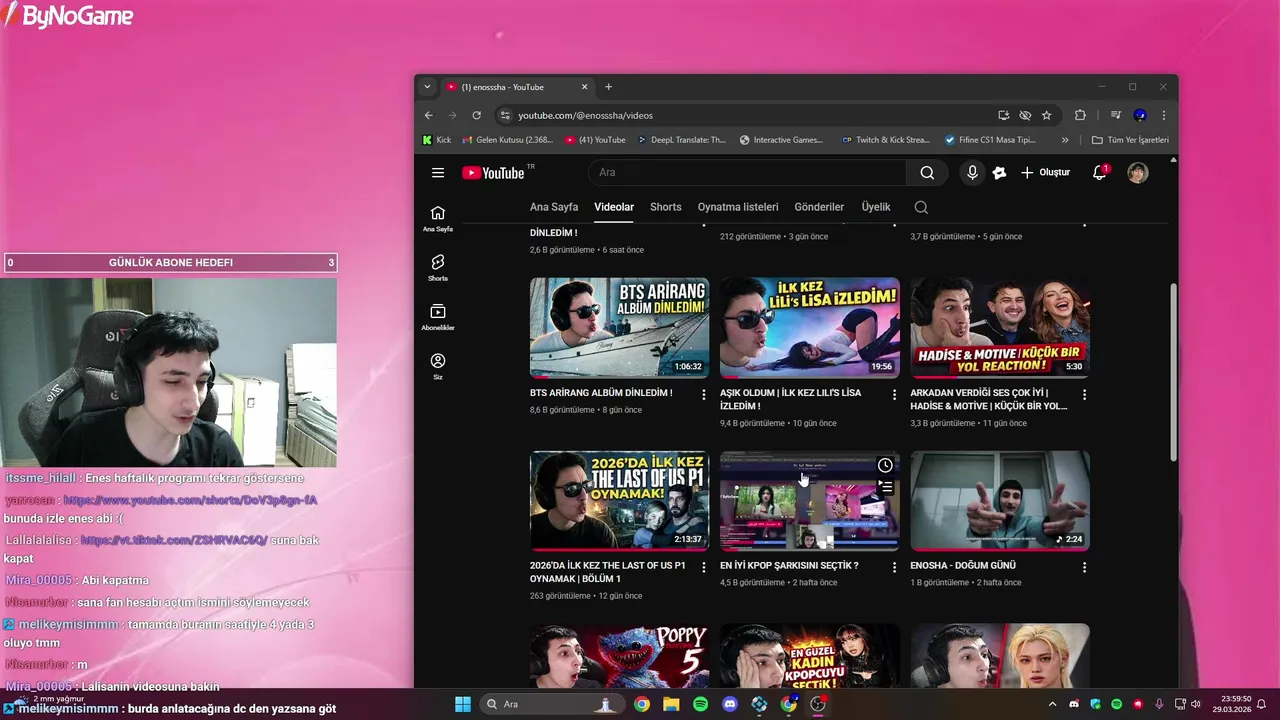The width and height of the screenshot is (1280, 720).
Task: Open the Twitch & Kick Stream bookmark
Action: 886,140
